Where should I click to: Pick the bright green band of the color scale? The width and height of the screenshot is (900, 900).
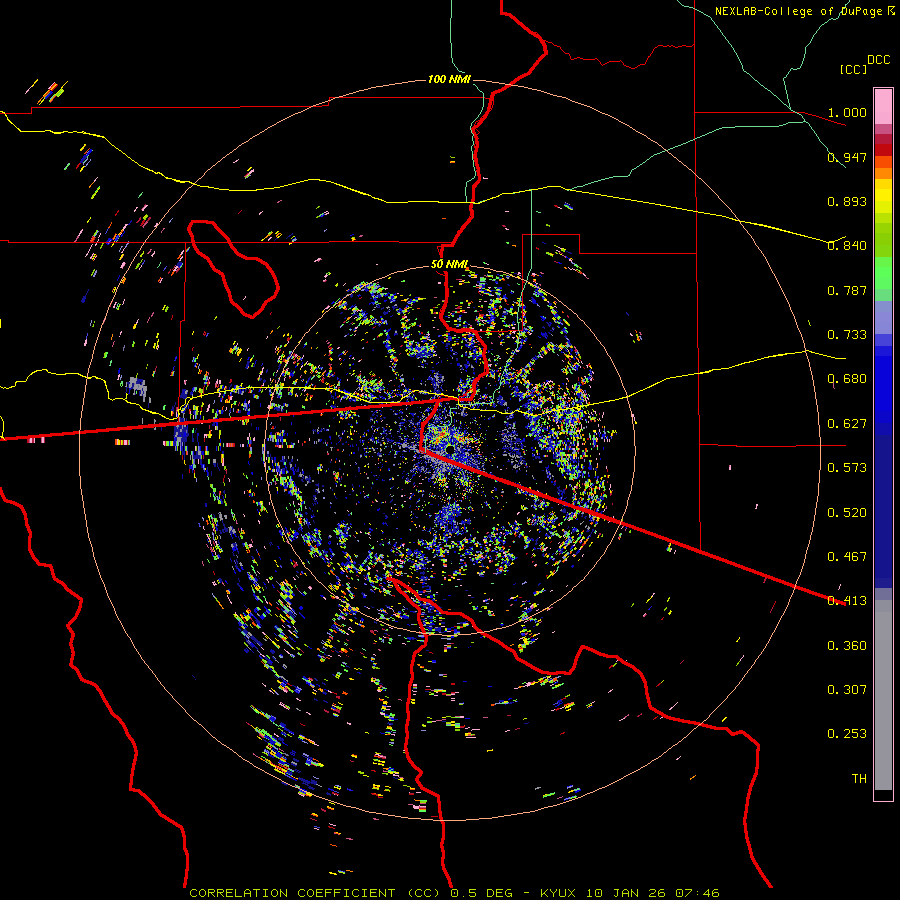pos(883,273)
